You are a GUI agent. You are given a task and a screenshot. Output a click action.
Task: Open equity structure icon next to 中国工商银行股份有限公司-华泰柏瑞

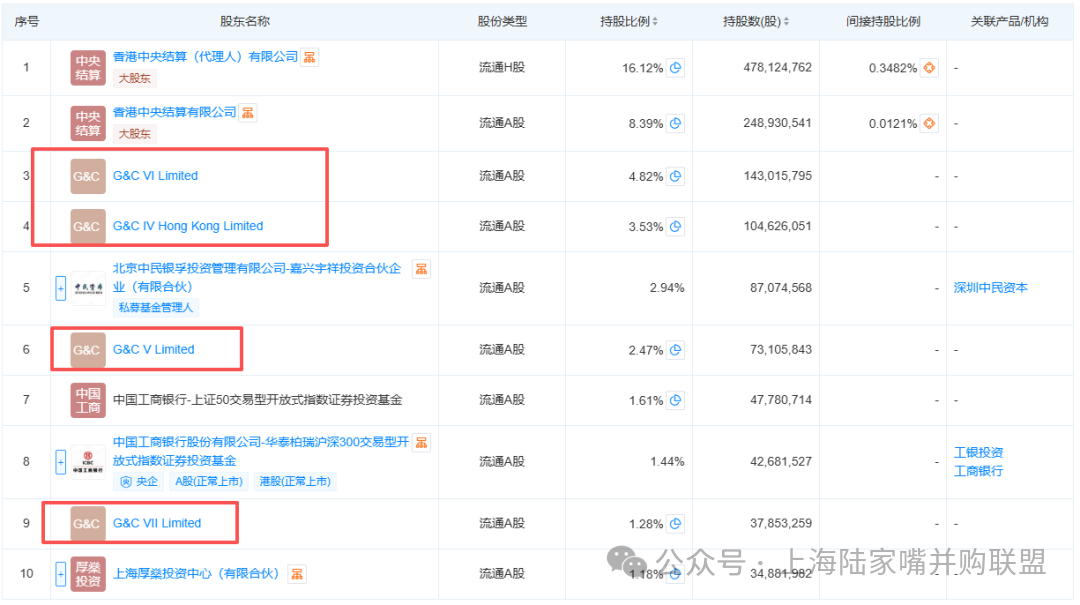(x=422, y=442)
